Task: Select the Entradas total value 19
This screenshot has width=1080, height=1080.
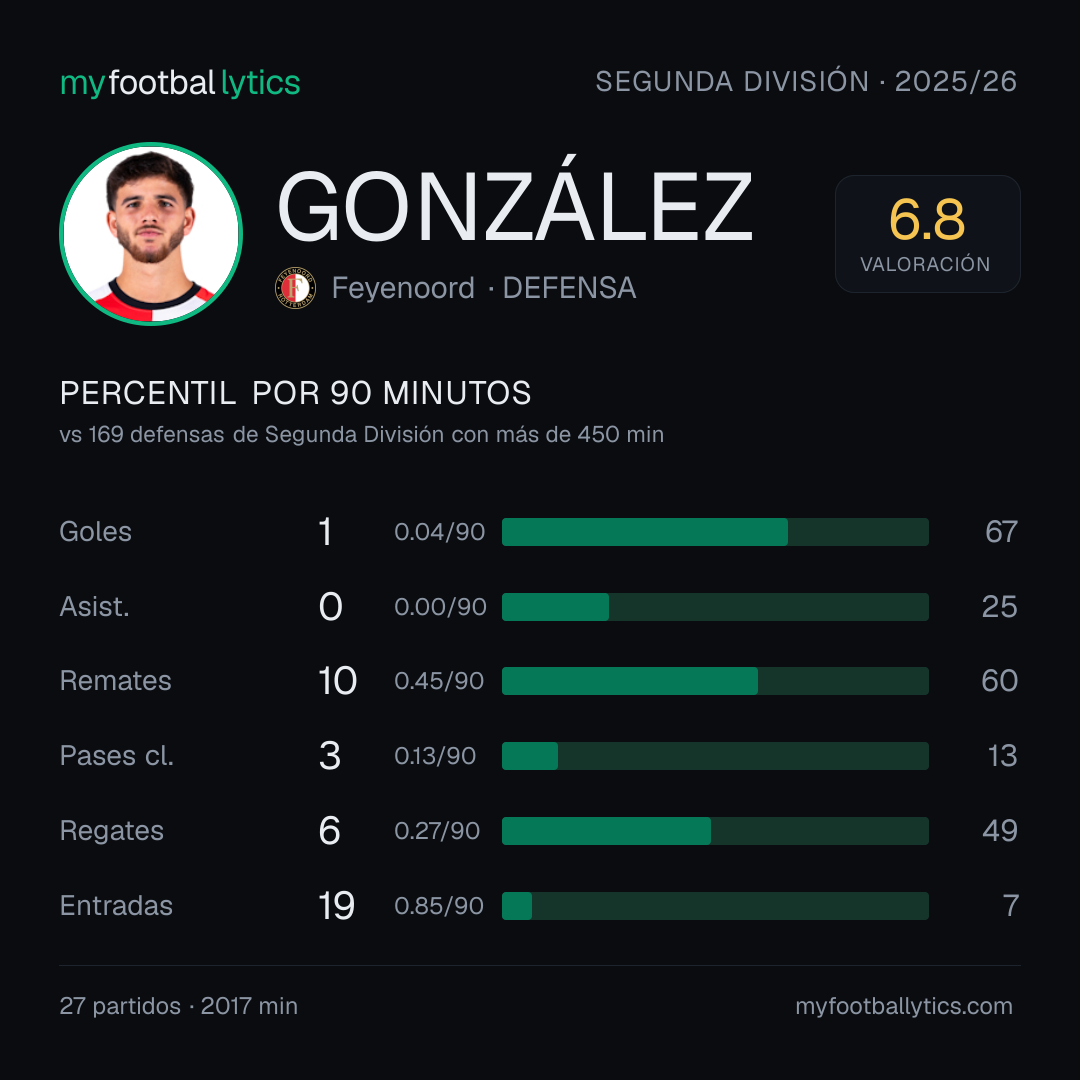Action: 336,906
